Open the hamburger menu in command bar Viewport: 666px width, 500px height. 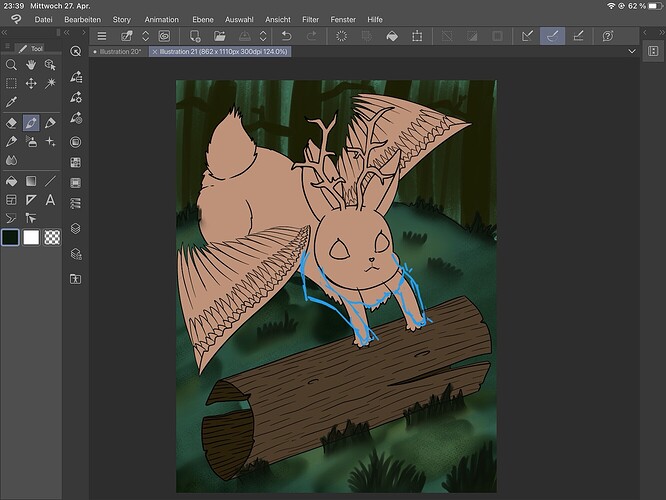coord(101,36)
